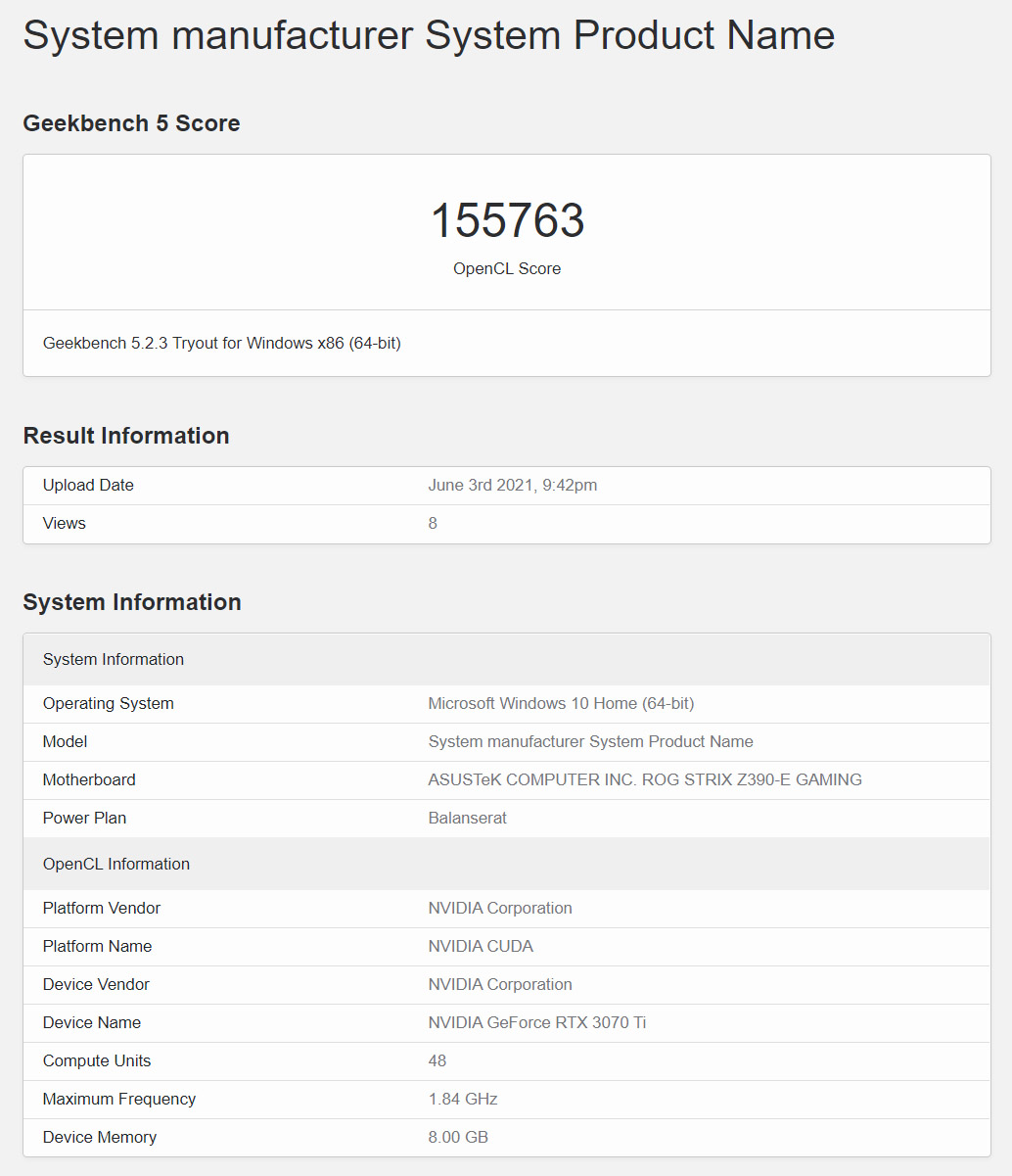Viewport: 1012px width, 1176px height.
Task: Click the OpenCL score value 155763
Action: [x=507, y=220]
